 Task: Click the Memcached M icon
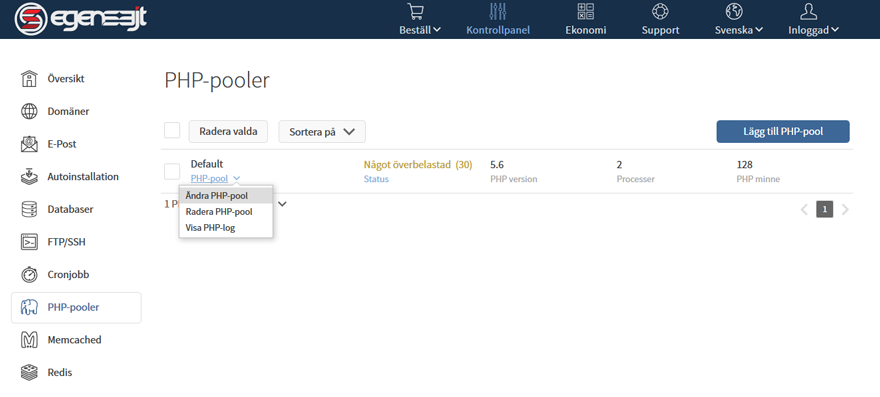point(29,340)
